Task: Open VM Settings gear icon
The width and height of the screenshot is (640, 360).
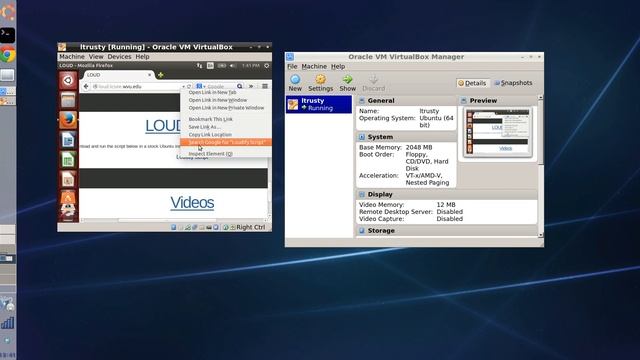Action: [320, 79]
